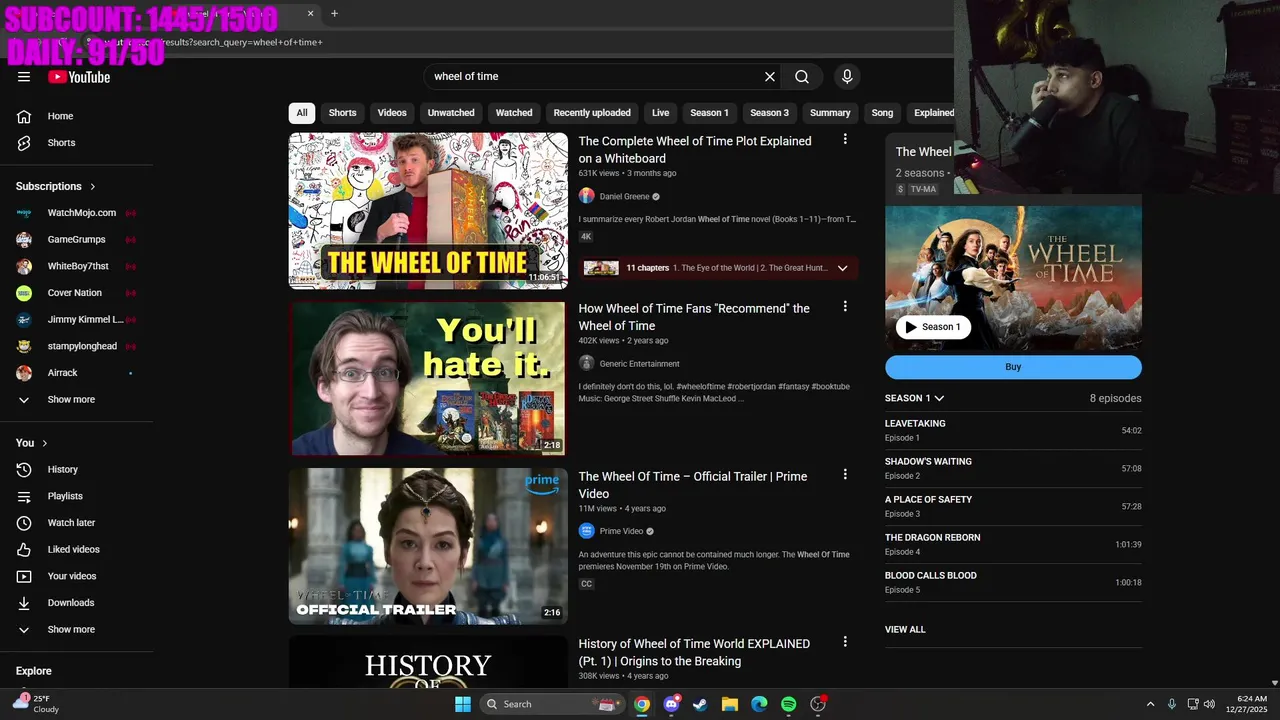Open the You section header
This screenshot has height=720, width=1280.
coord(32,443)
